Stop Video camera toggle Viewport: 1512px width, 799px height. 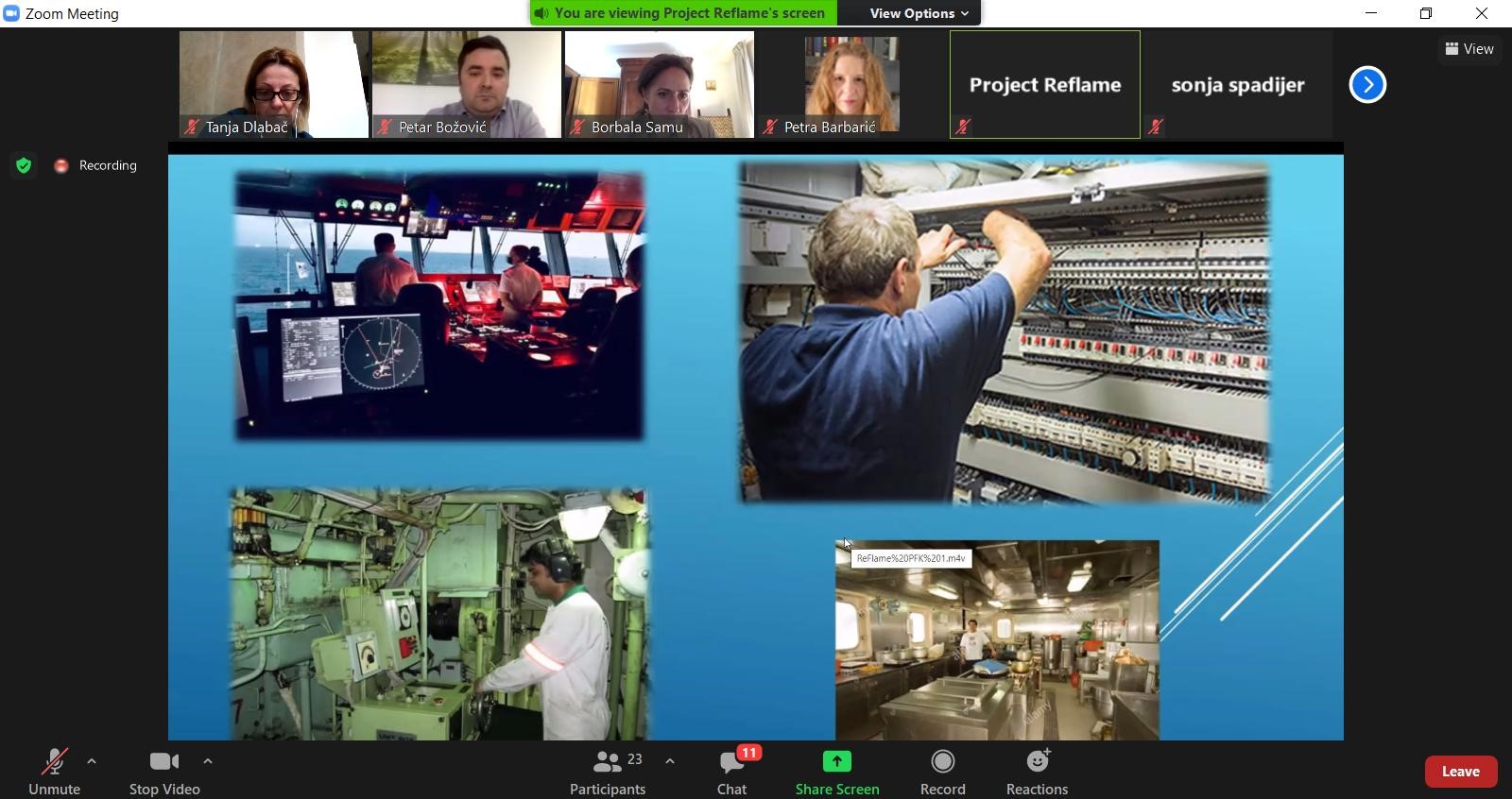(164, 772)
